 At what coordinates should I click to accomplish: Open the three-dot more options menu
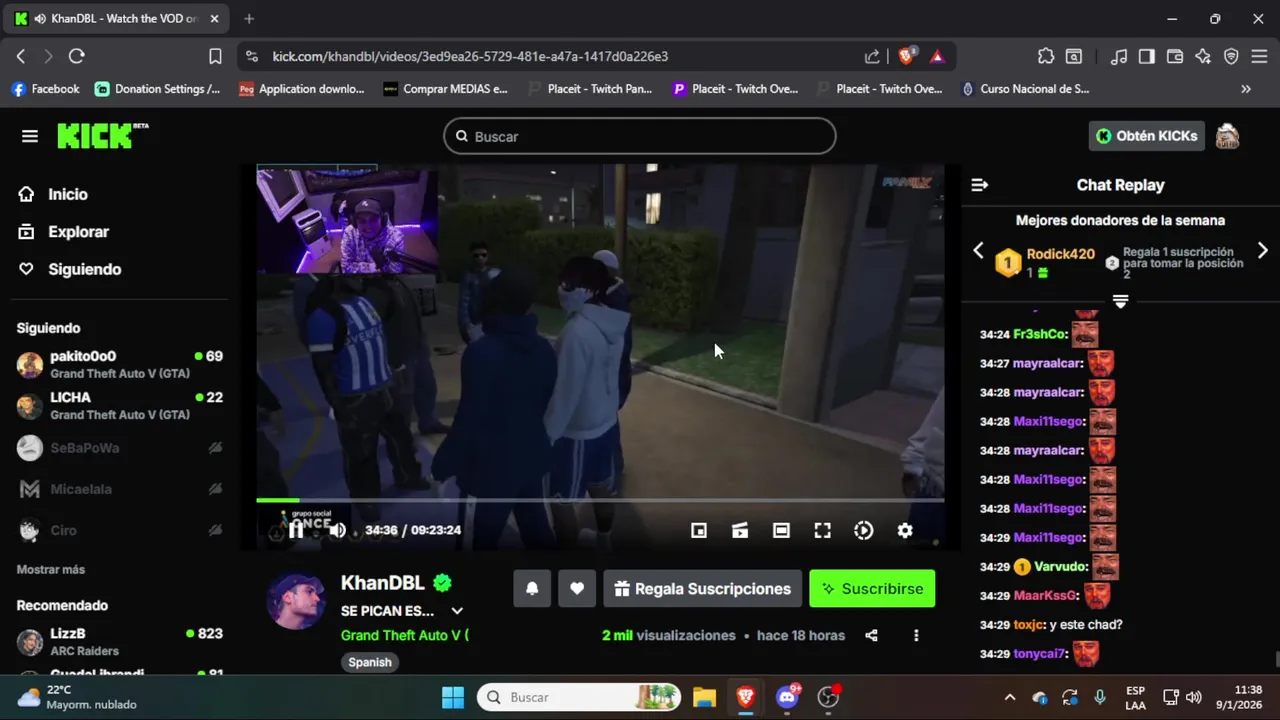point(916,635)
